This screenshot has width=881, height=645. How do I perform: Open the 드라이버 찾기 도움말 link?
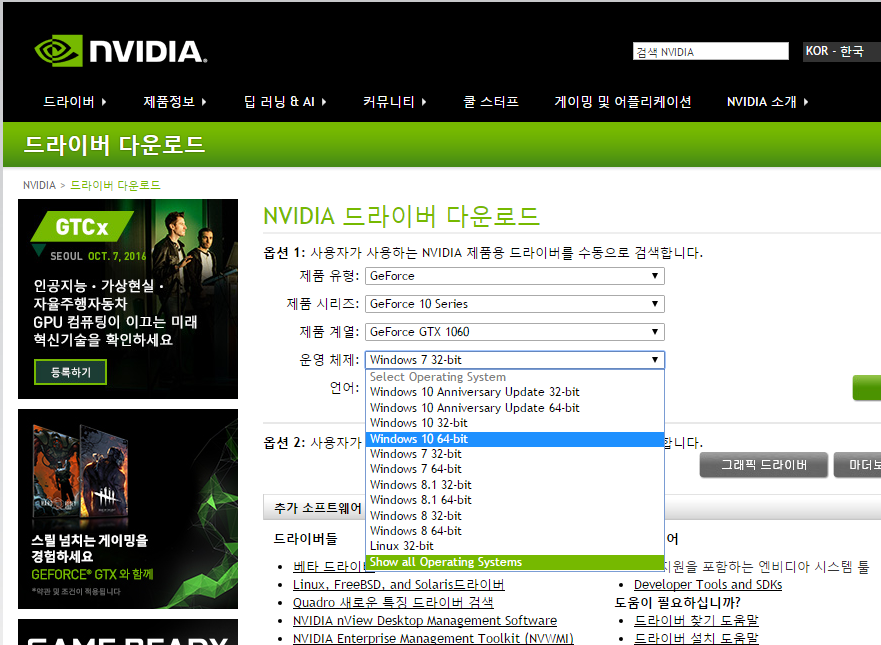coord(696,620)
